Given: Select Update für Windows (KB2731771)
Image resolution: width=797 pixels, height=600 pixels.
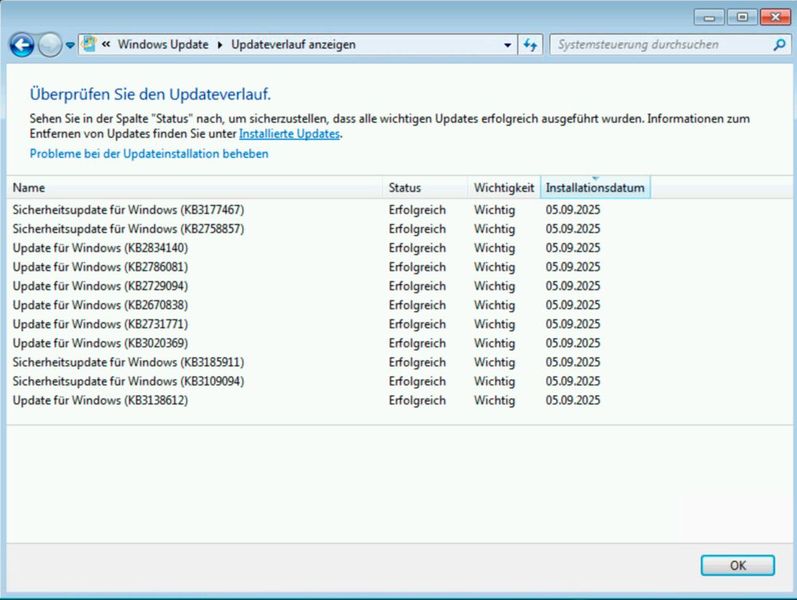Looking at the screenshot, I should [100, 324].
